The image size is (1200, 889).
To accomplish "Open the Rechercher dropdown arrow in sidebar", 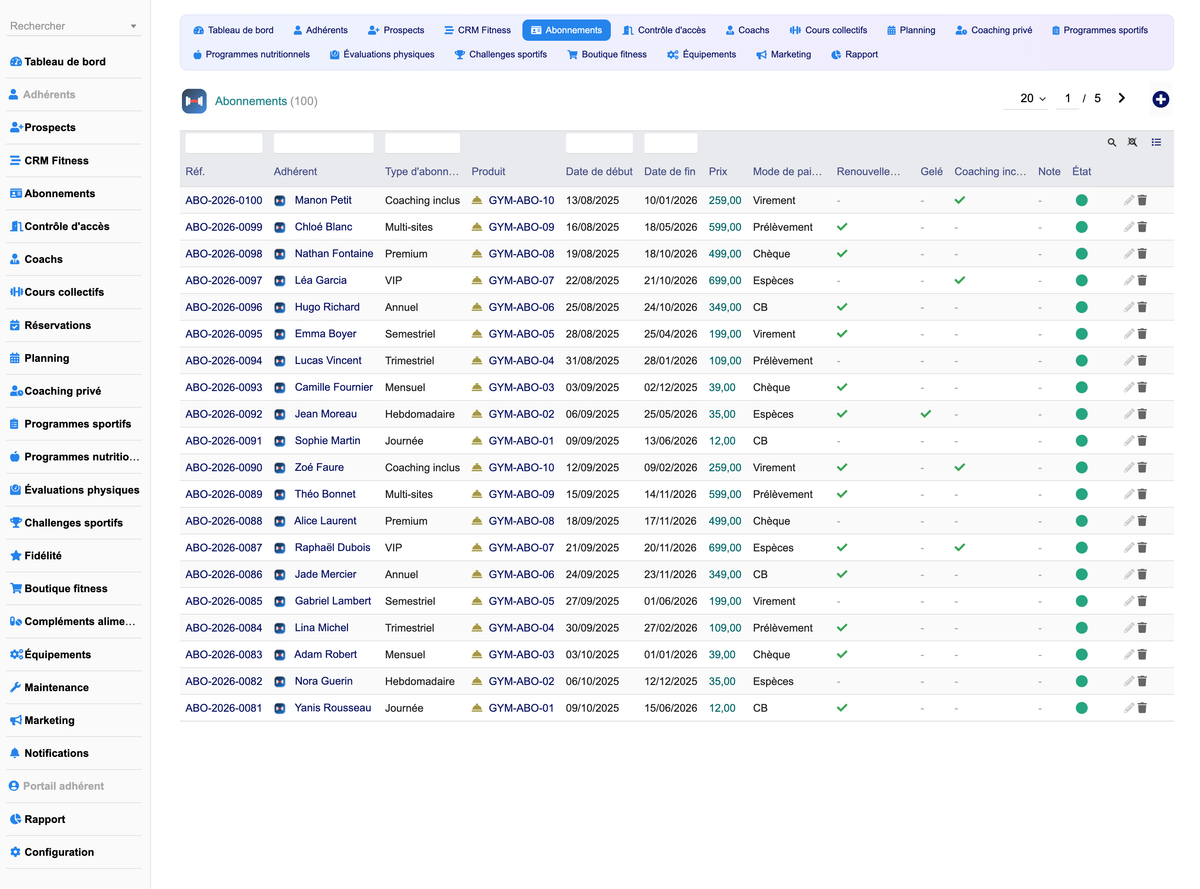I will coord(134,27).
